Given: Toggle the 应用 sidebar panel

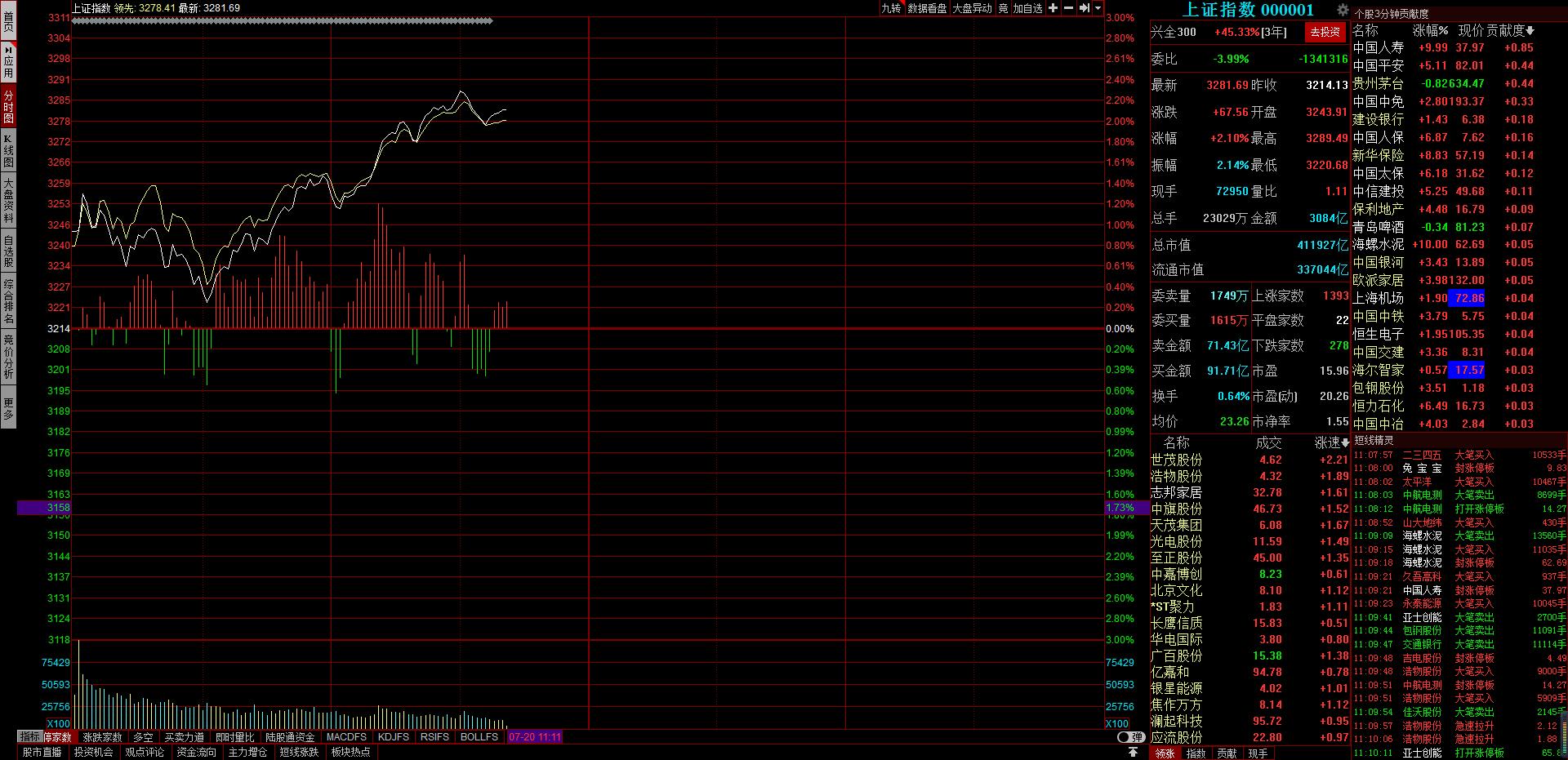Looking at the screenshot, I should click(x=8, y=61).
